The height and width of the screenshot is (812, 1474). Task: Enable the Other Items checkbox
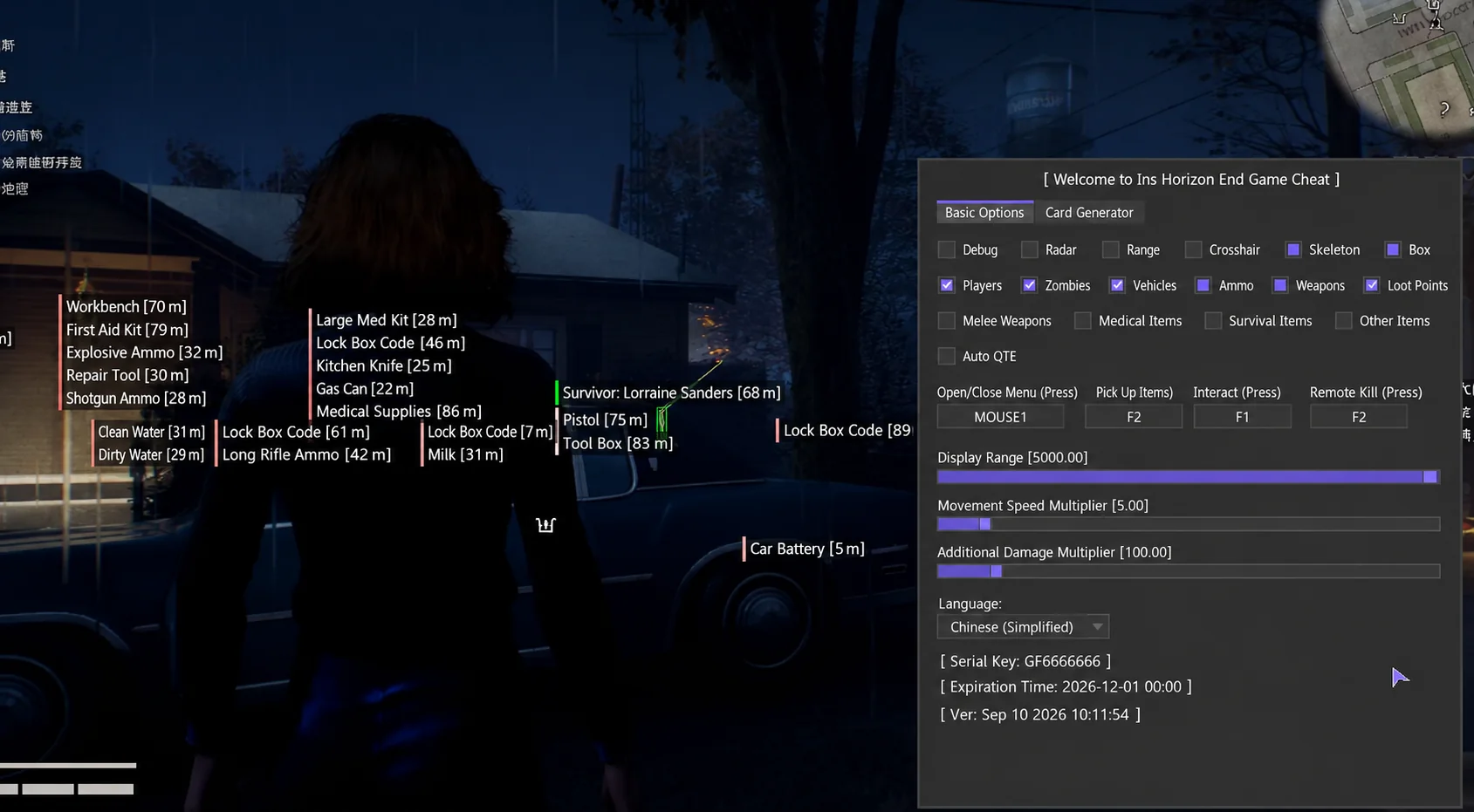pos(1344,321)
